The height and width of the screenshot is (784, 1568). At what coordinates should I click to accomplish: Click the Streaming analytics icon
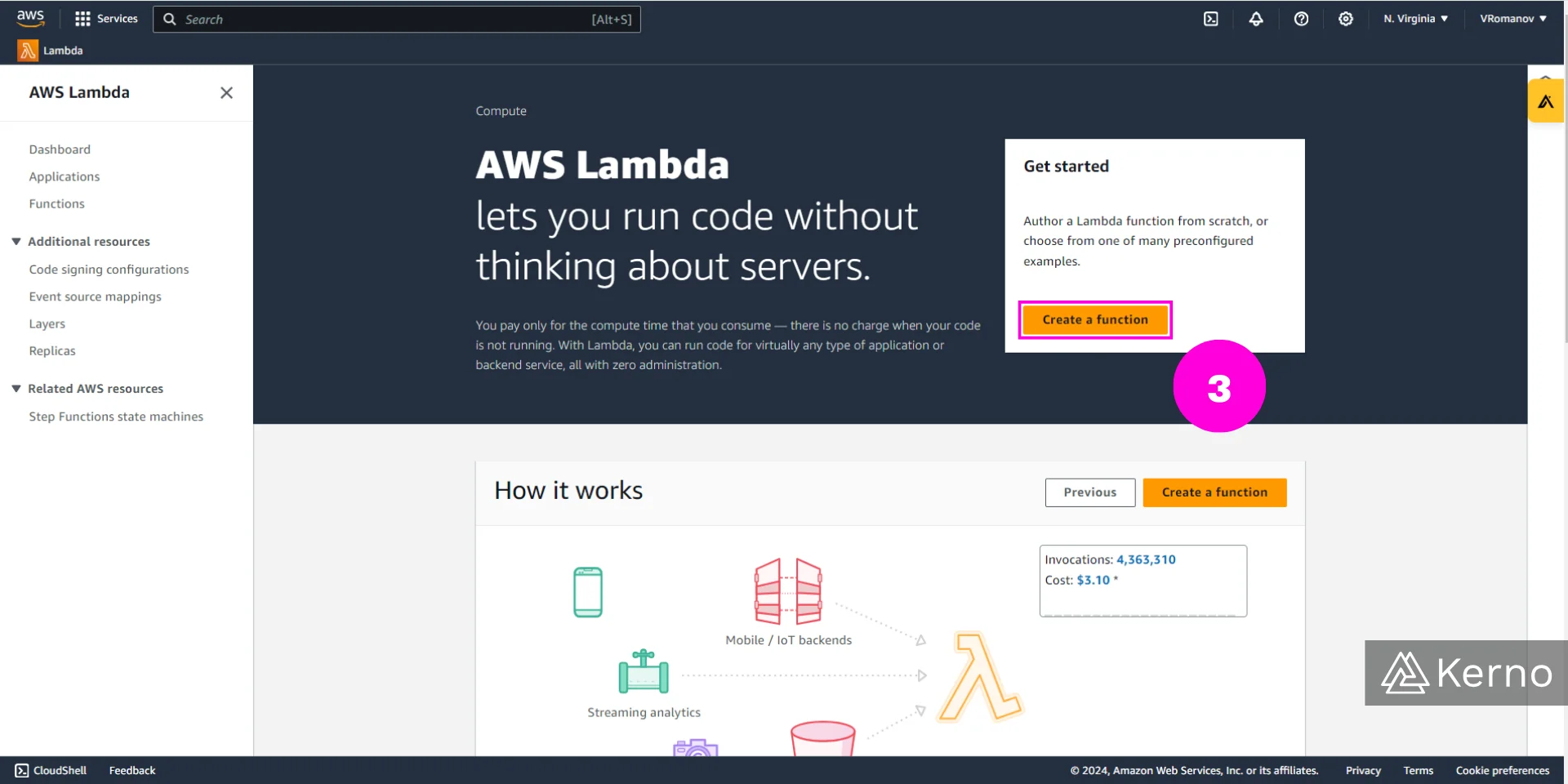pyautogui.click(x=644, y=671)
